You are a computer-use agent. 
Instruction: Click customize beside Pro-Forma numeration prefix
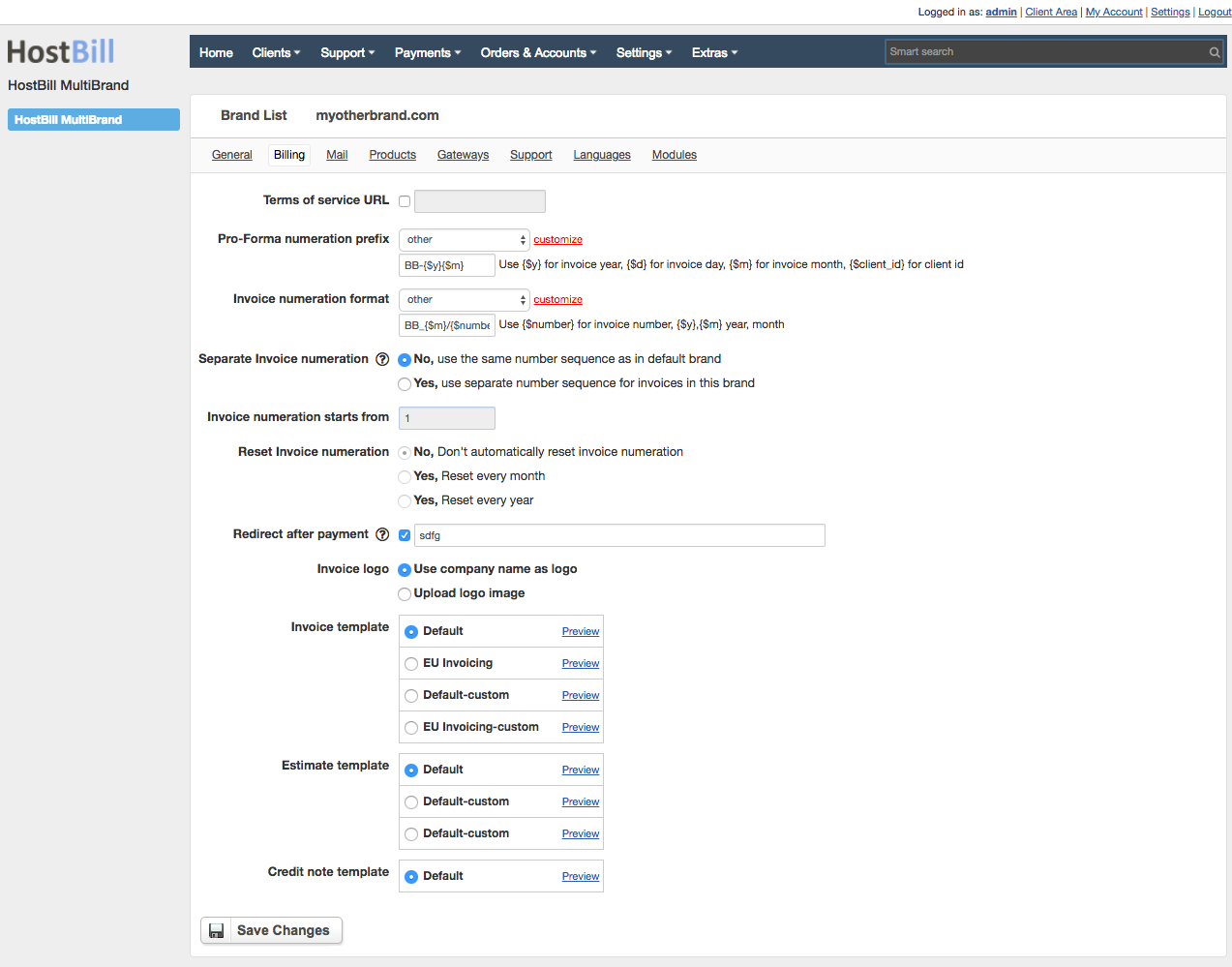click(557, 239)
